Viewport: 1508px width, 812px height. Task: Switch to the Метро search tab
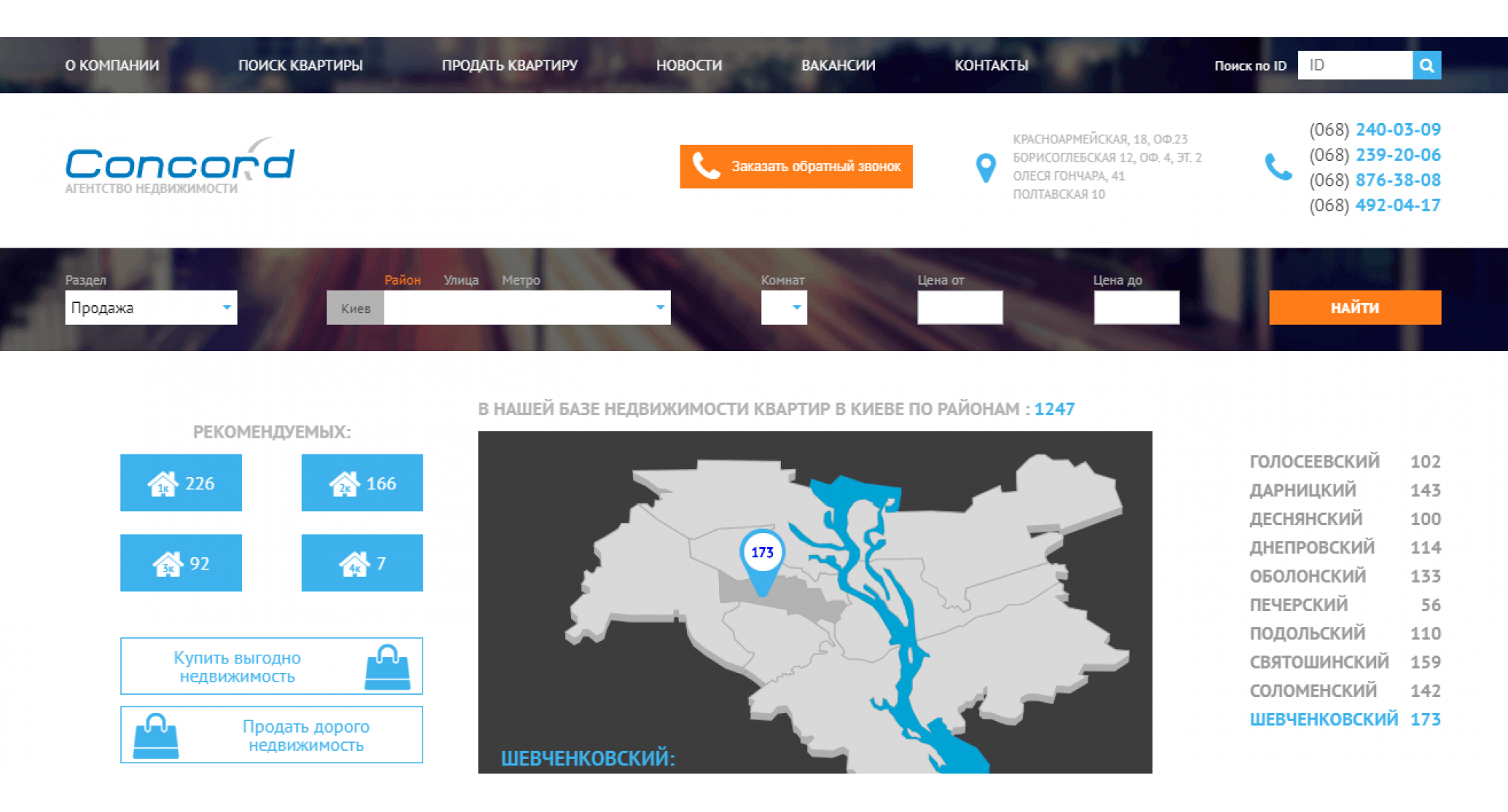[x=521, y=280]
